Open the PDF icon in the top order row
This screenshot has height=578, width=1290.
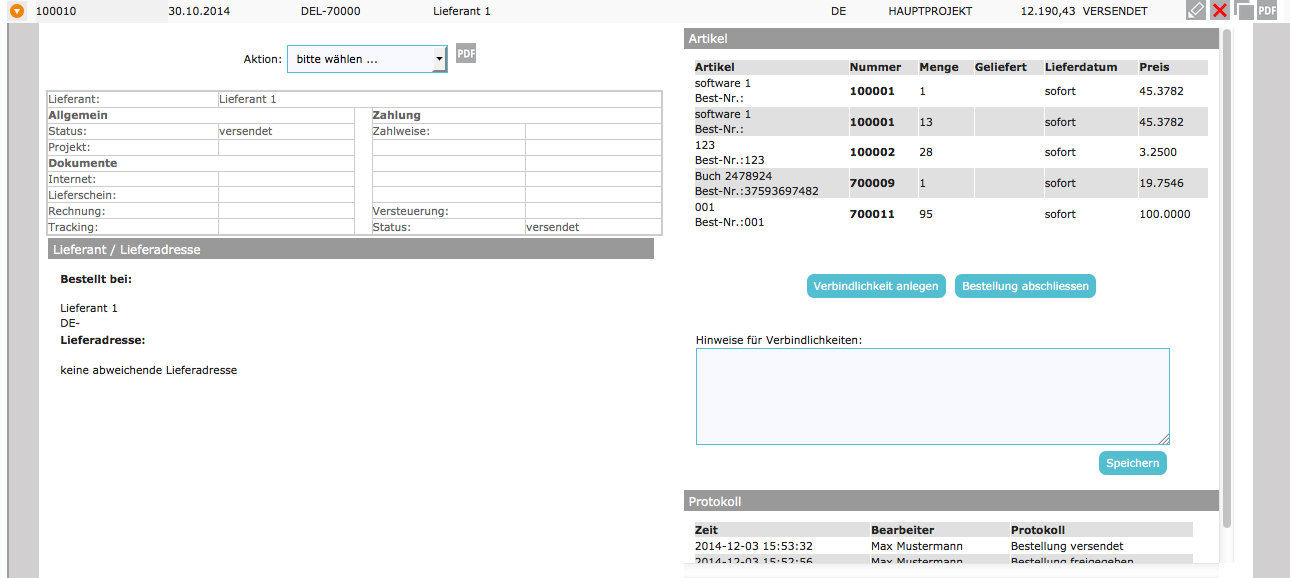[x=1267, y=11]
